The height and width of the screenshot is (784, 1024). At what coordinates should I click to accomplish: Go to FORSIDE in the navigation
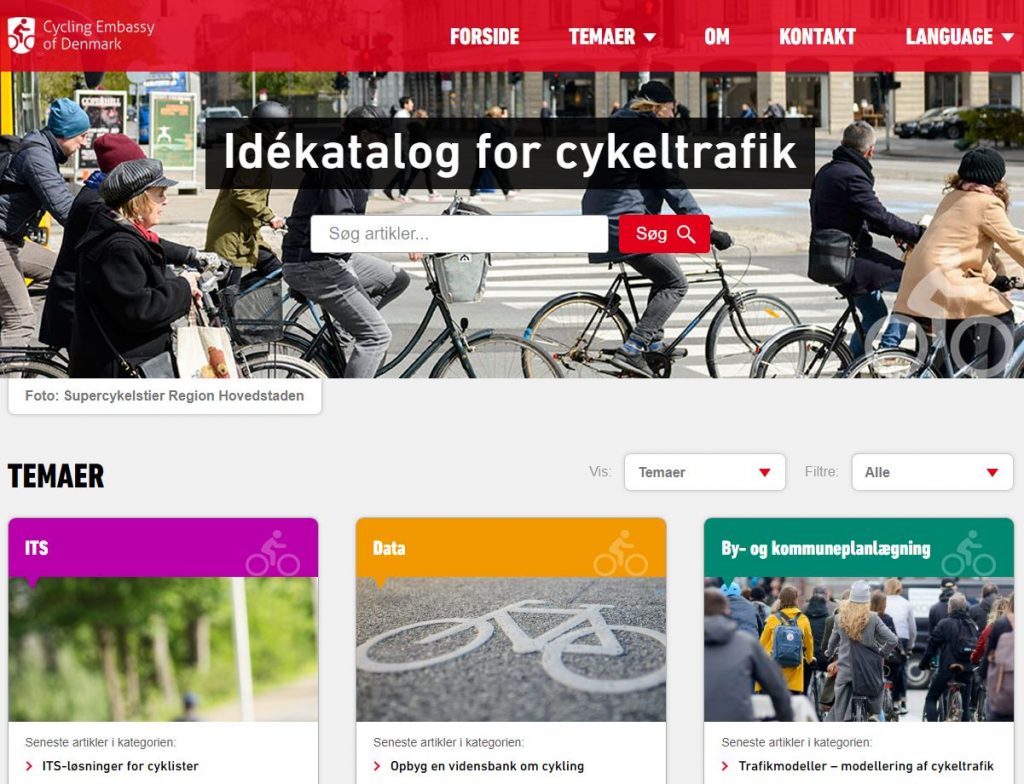tap(485, 37)
